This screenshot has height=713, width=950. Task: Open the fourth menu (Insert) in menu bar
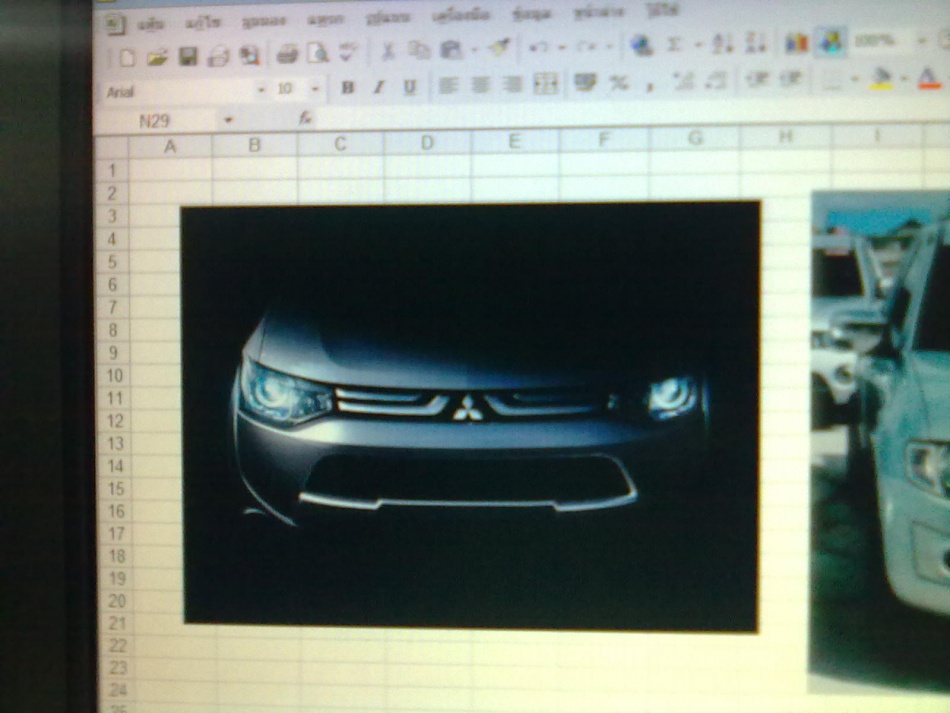tap(325, 19)
